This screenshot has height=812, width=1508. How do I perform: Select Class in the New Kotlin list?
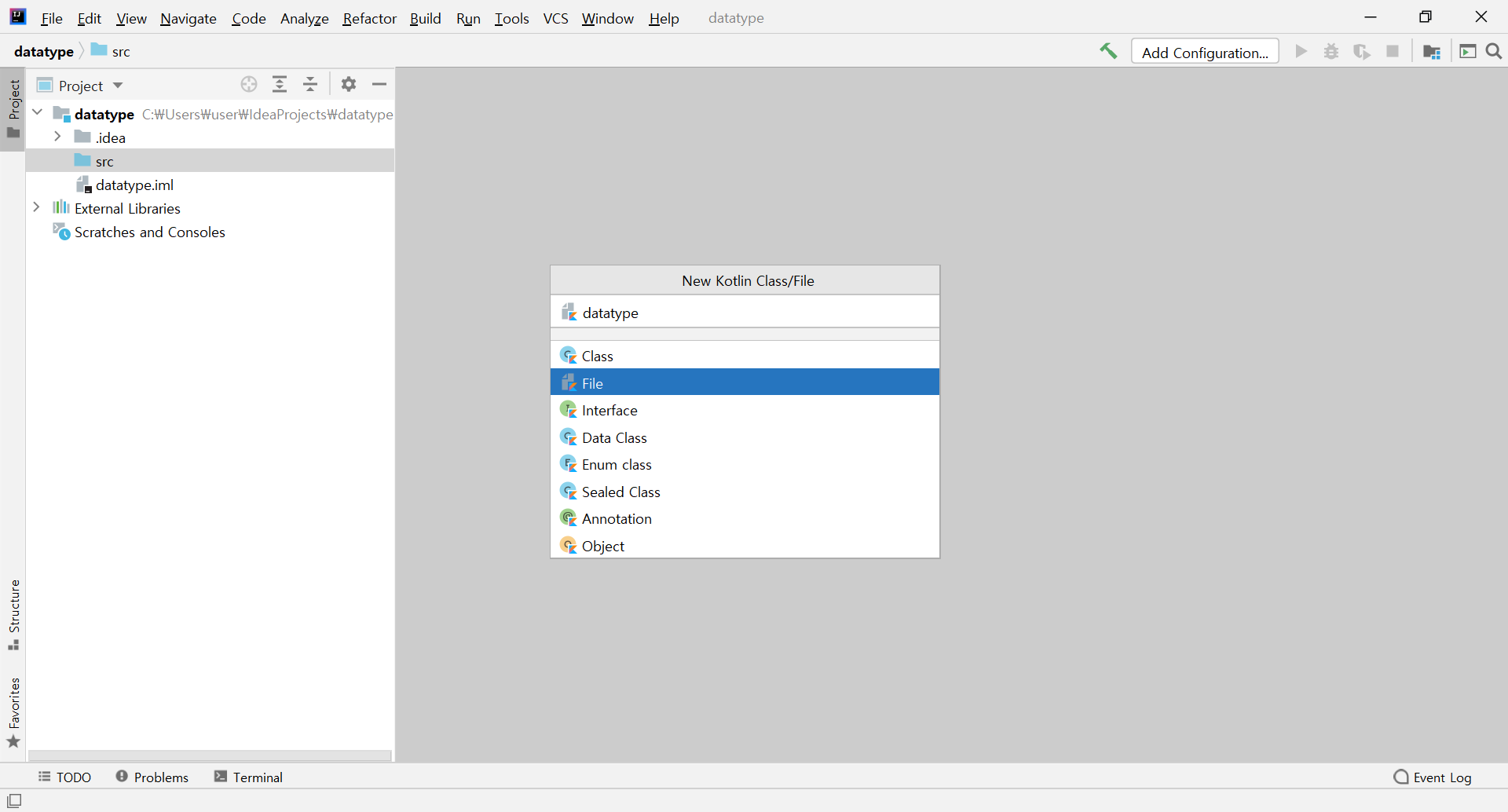pos(745,356)
